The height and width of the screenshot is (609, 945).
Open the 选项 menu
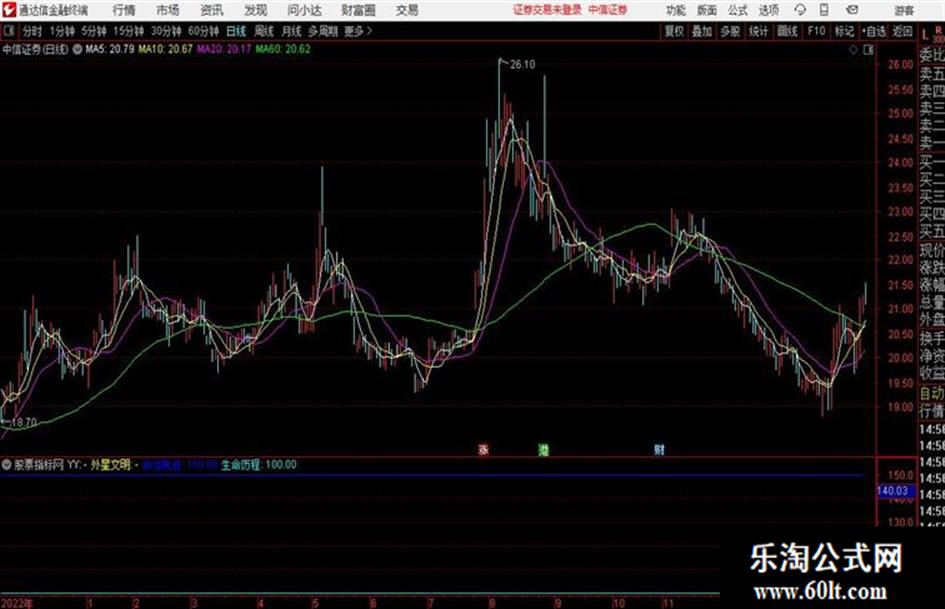coord(768,10)
